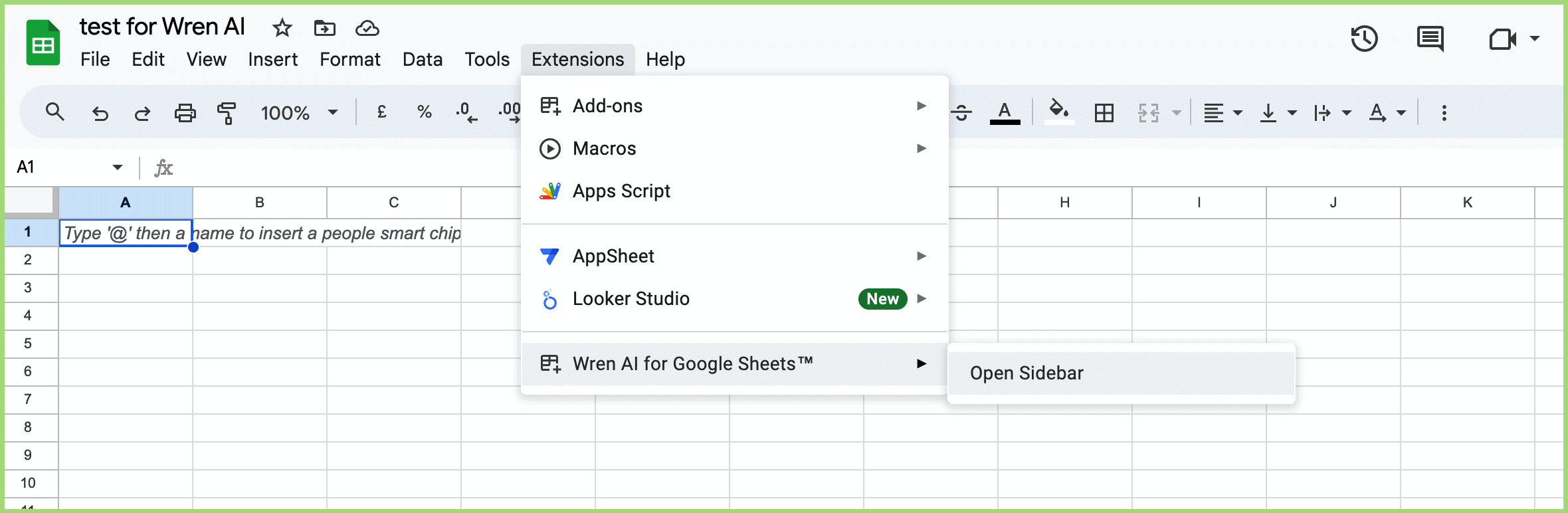Select cell A1
The width and height of the screenshot is (1568, 513).
(126, 233)
